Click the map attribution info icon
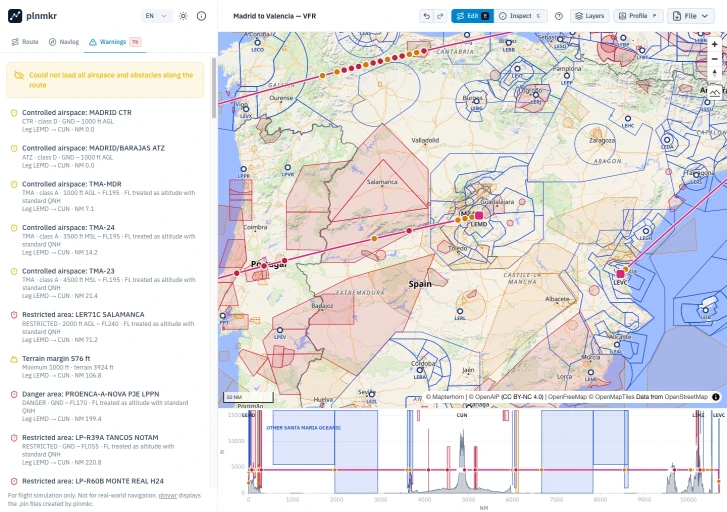Screen dimensions: 727x512 coord(716,397)
